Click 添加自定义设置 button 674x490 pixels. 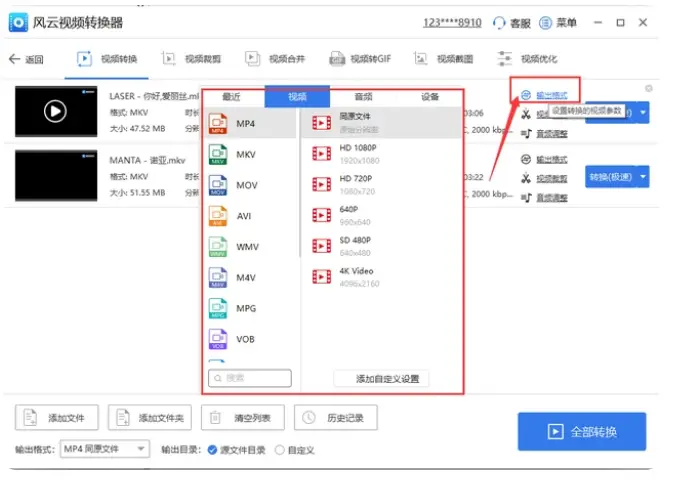click(382, 379)
